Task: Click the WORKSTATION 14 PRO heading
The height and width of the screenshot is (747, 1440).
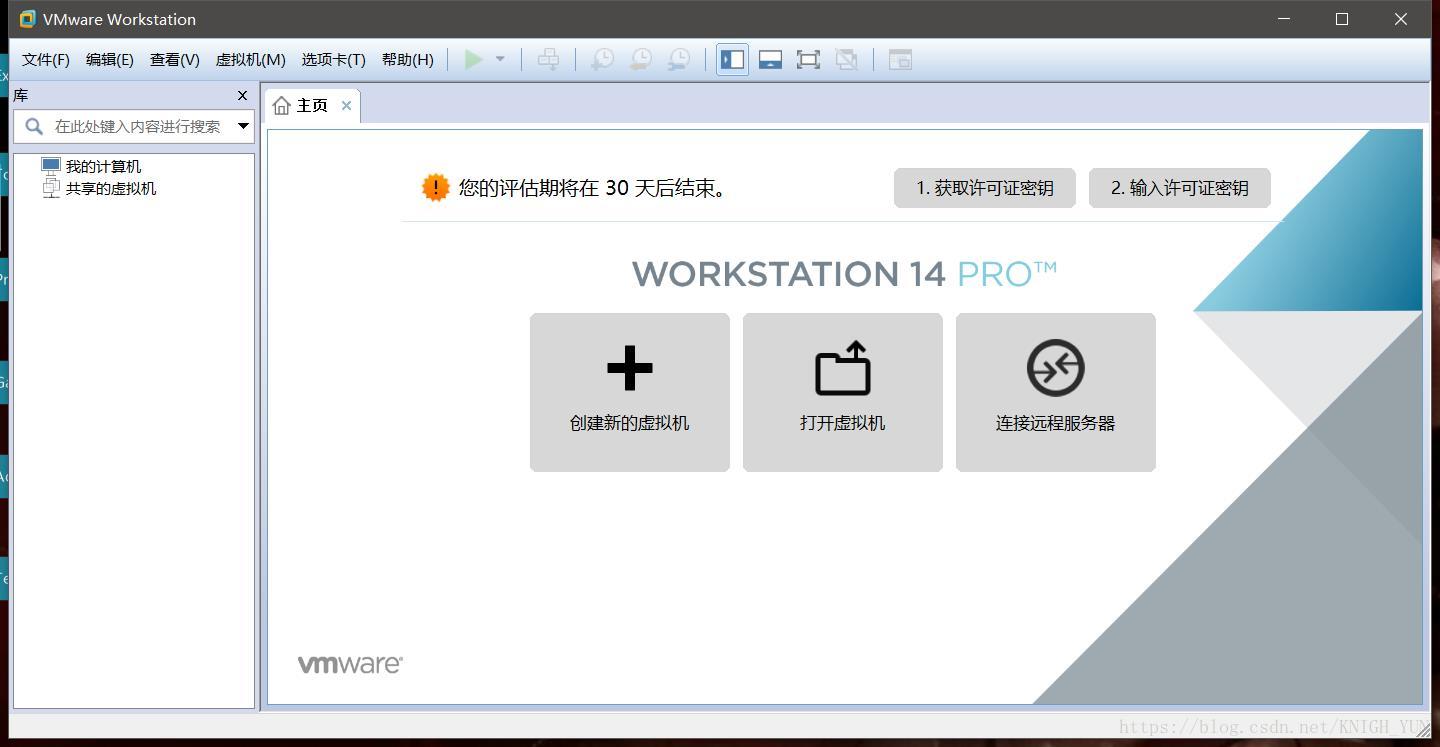Action: pyautogui.click(x=844, y=274)
